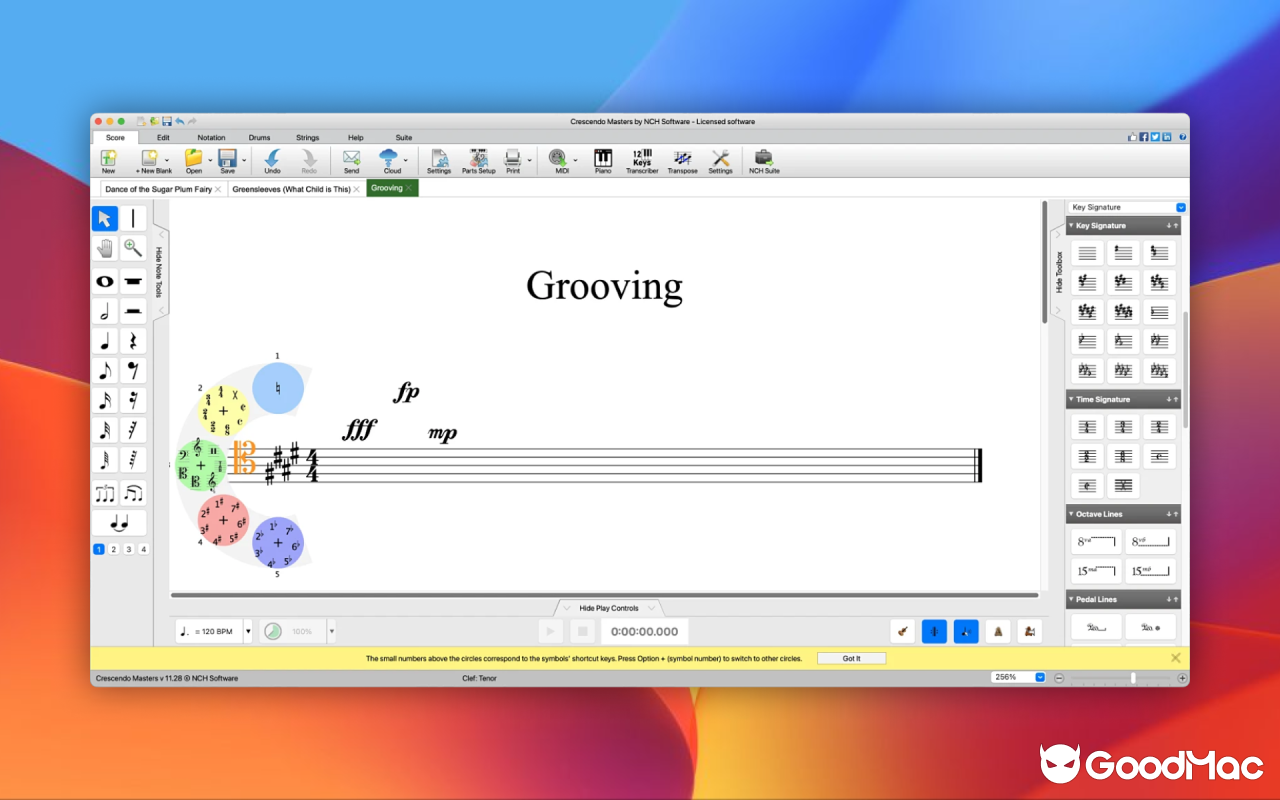Select the Hand pan tool
1280x800 pixels.
pyautogui.click(x=104, y=247)
